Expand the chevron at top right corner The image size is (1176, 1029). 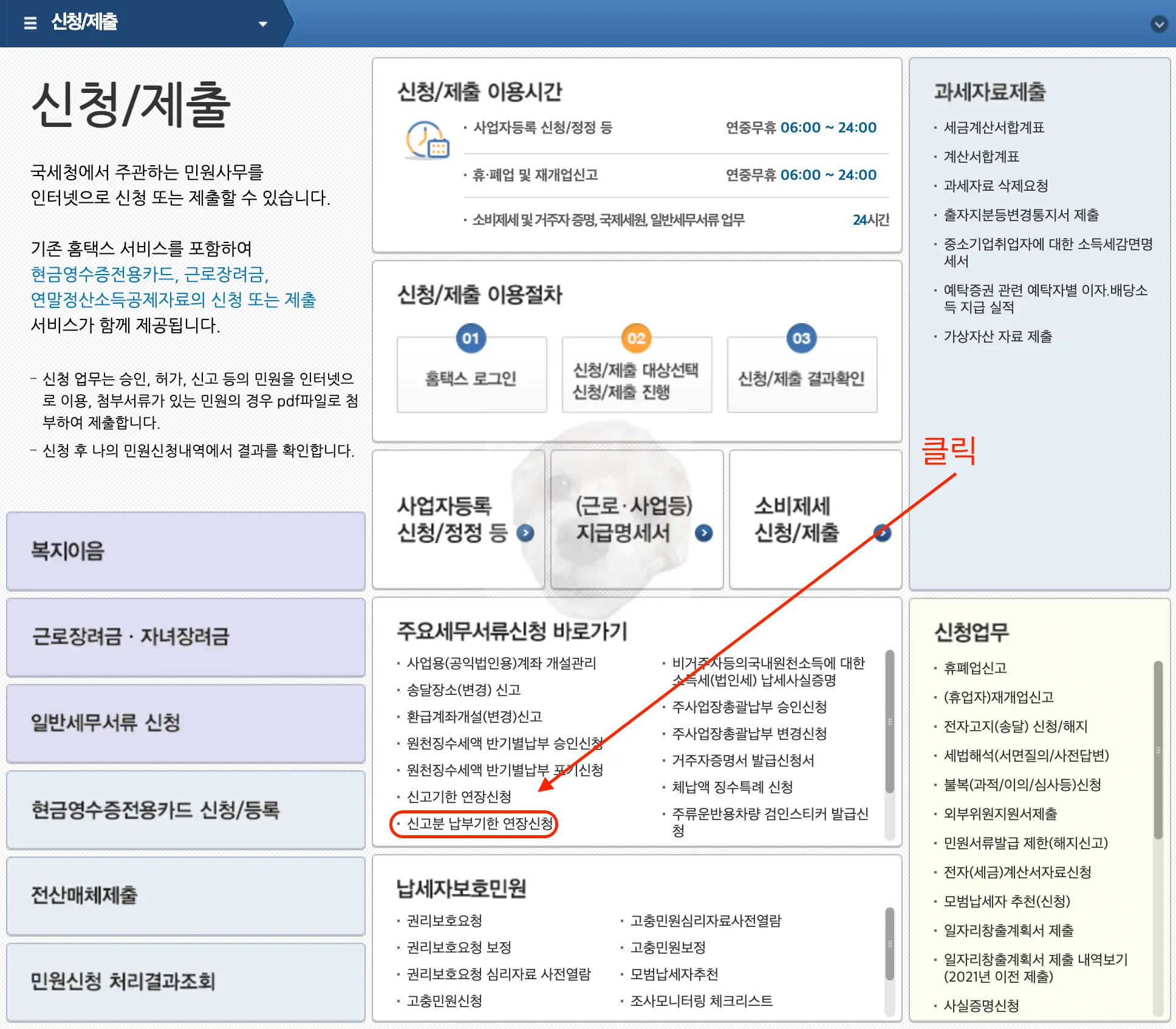click(1160, 24)
